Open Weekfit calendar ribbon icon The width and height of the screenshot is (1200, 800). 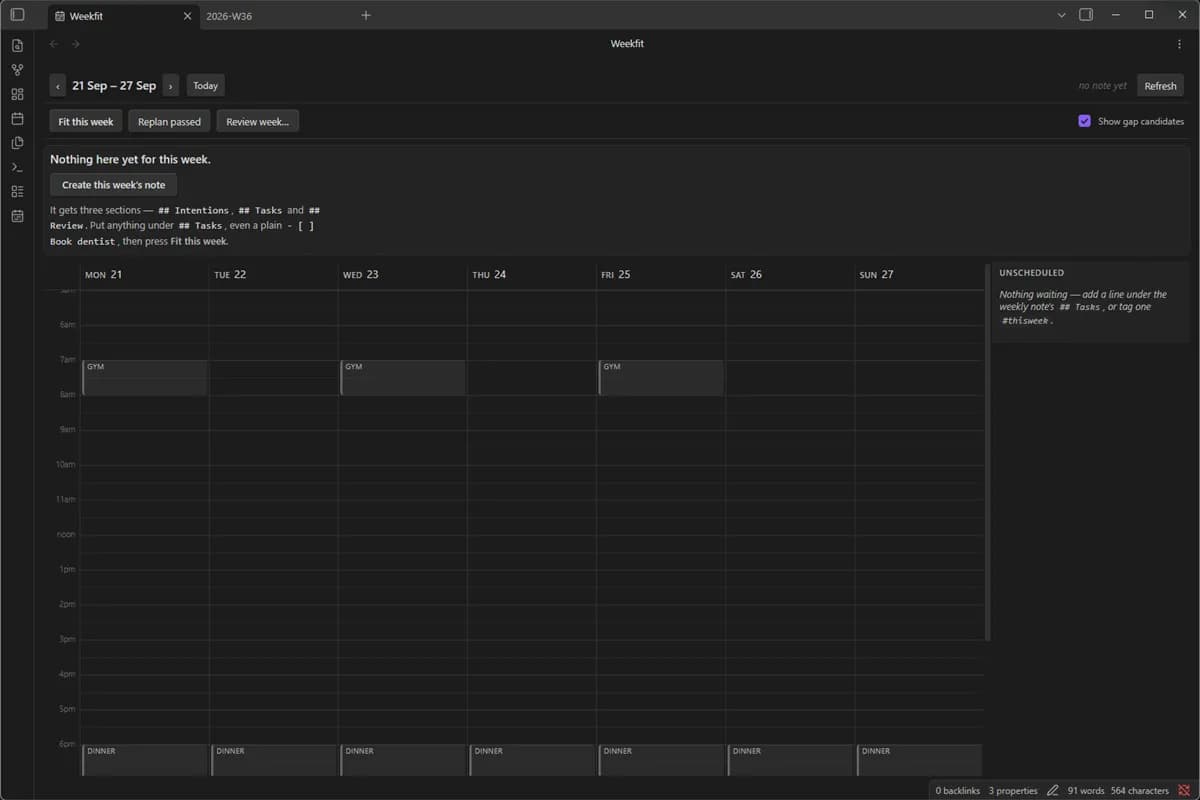[17, 216]
